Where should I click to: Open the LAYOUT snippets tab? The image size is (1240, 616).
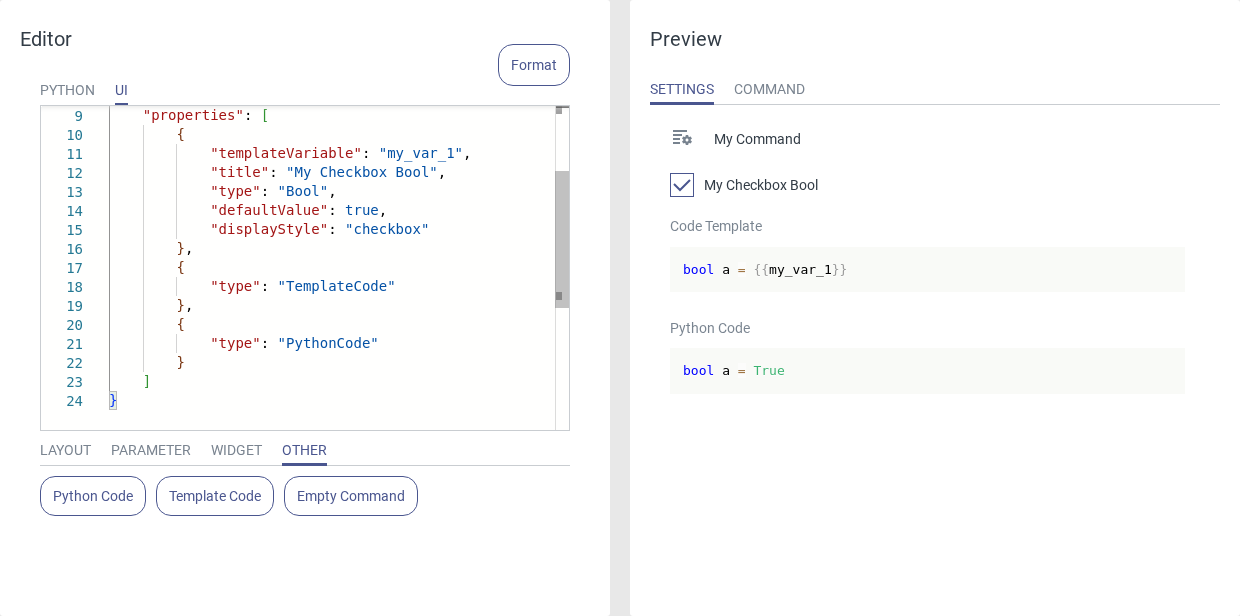pos(65,450)
